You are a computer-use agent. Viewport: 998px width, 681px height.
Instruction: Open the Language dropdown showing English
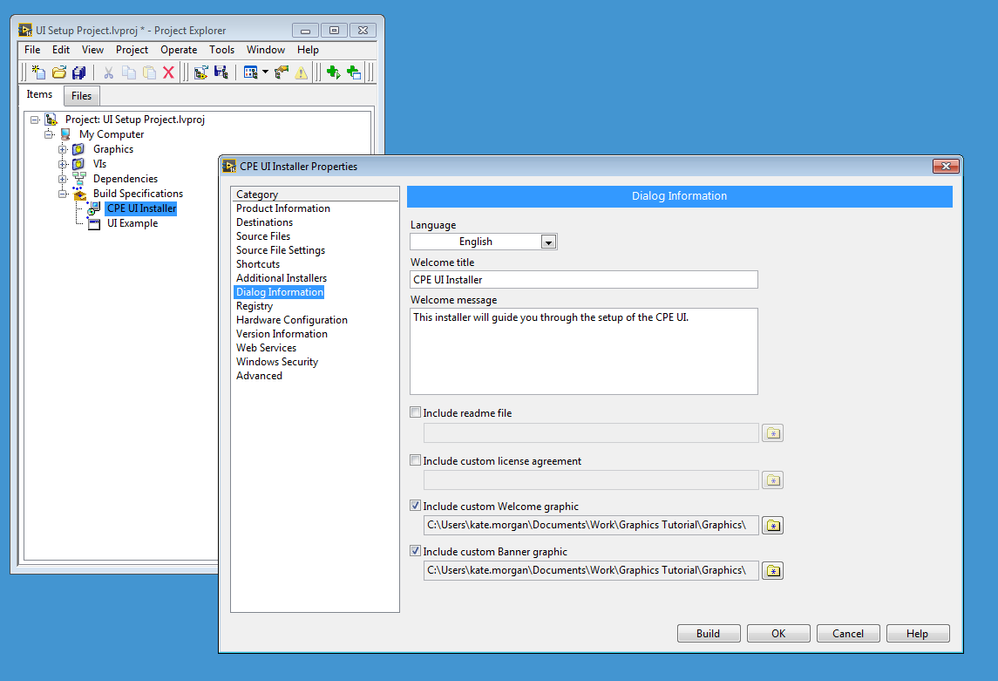[547, 241]
